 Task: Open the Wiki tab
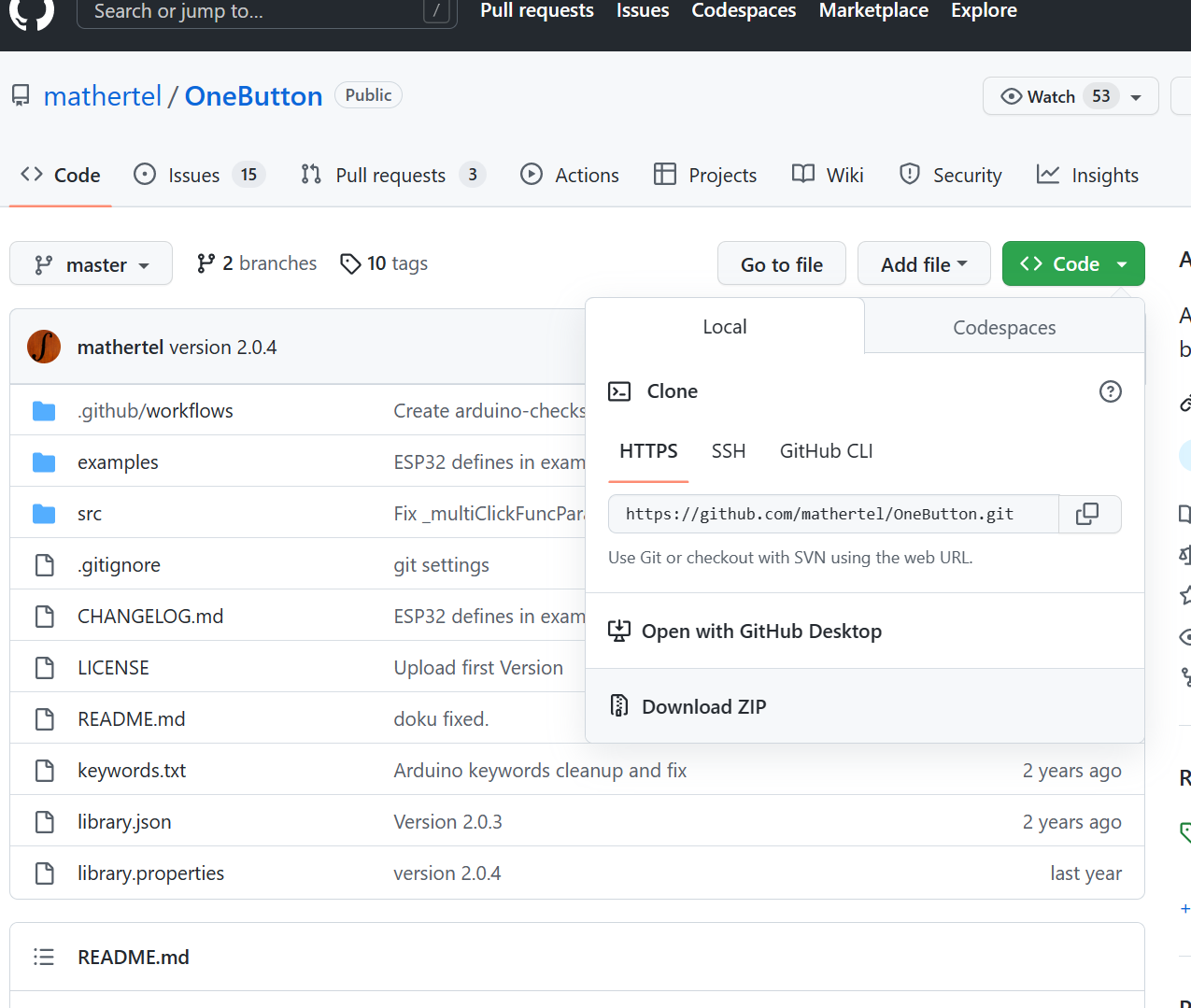coord(828,175)
